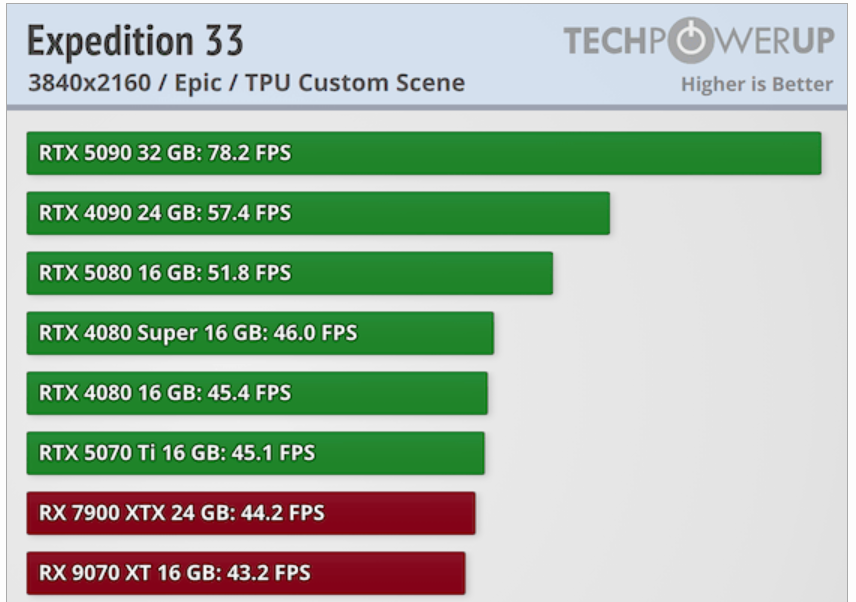Click the 43.2 FPS value label
Screen dimensions: 856x602
(269, 573)
